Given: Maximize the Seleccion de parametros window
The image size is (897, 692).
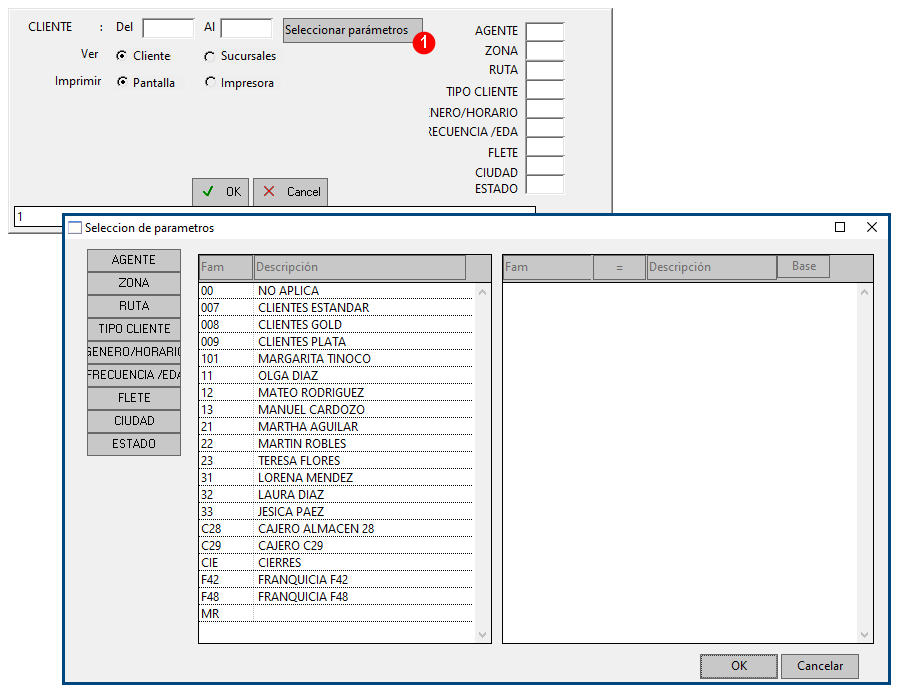Looking at the screenshot, I should click(840, 227).
